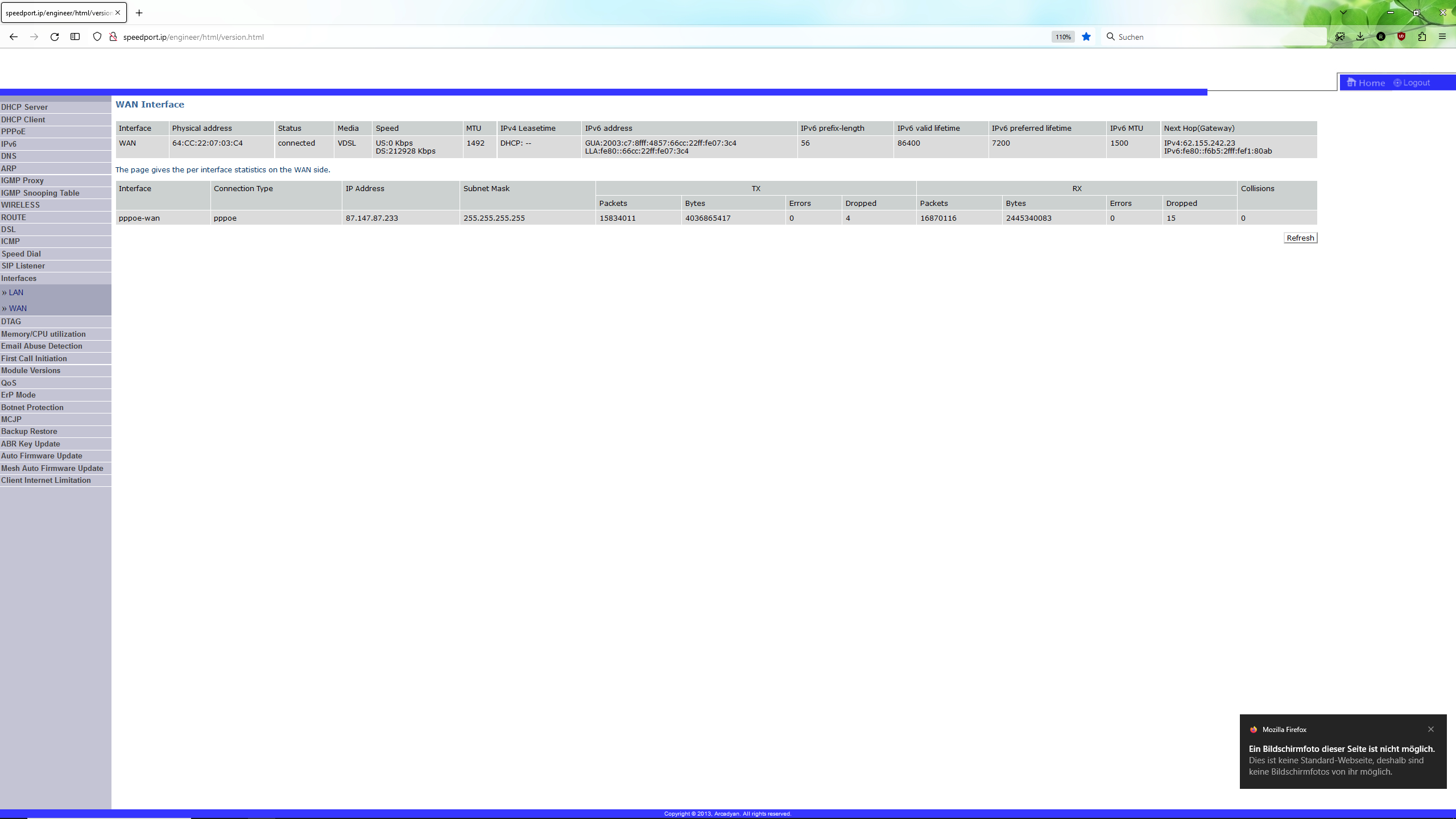Click the insecure connection lock icon

click(113, 37)
